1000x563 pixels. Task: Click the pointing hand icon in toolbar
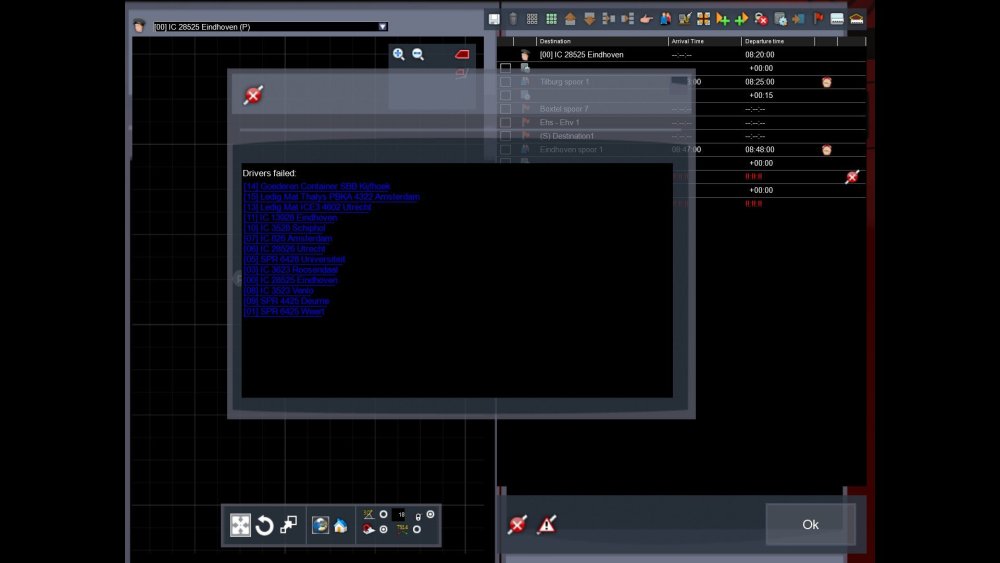click(x=646, y=18)
